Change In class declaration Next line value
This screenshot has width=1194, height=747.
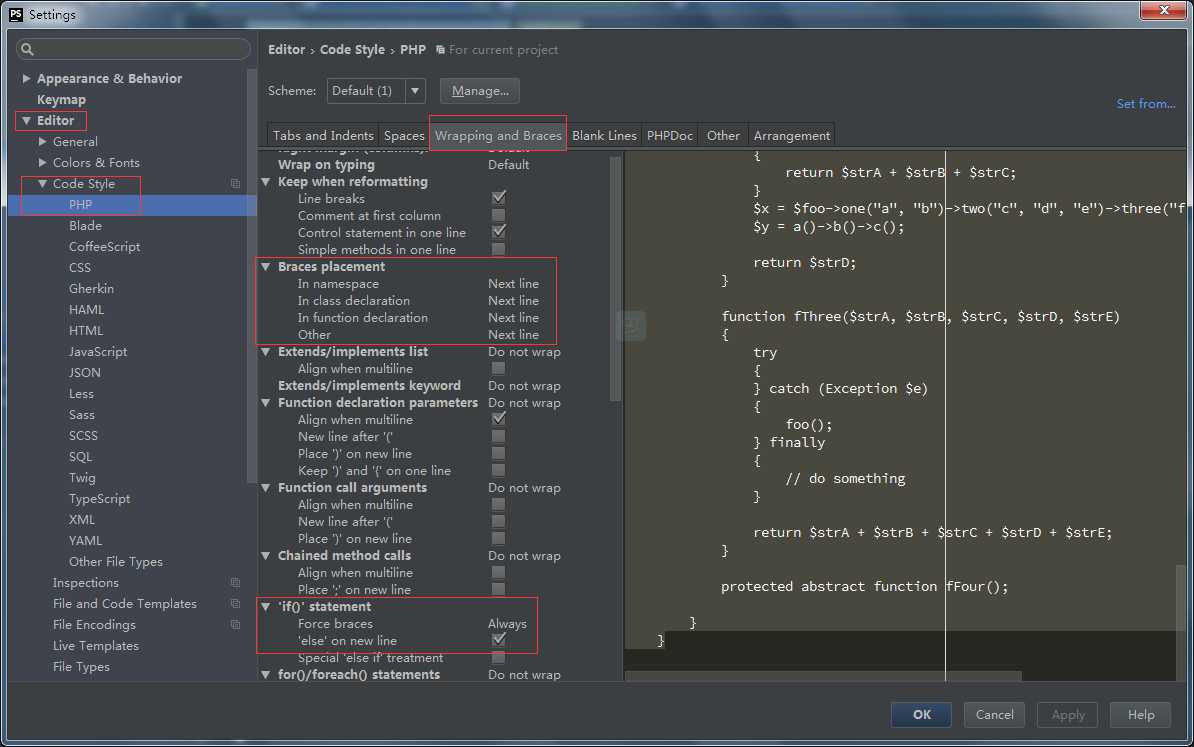tap(513, 301)
